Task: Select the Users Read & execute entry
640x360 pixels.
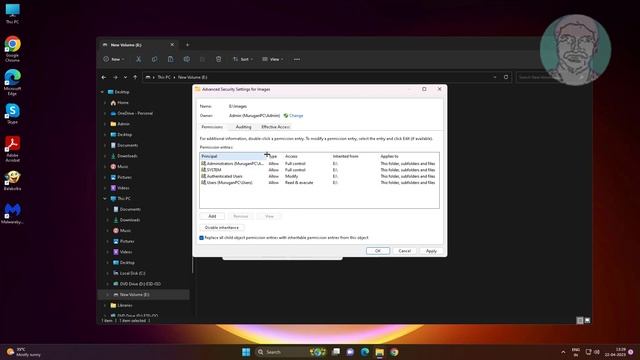Action: coord(319,182)
